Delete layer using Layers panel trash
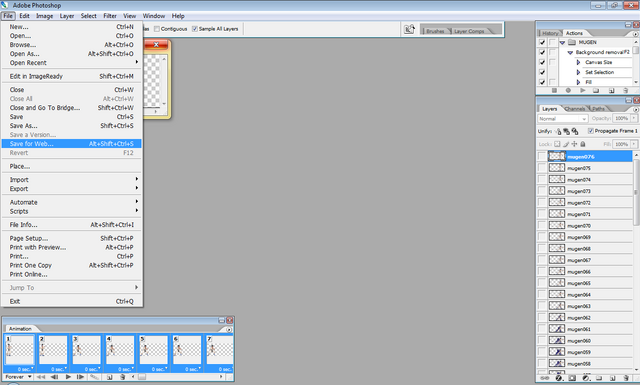Screen dimensions: 640x385 pyautogui.click(x=625, y=378)
